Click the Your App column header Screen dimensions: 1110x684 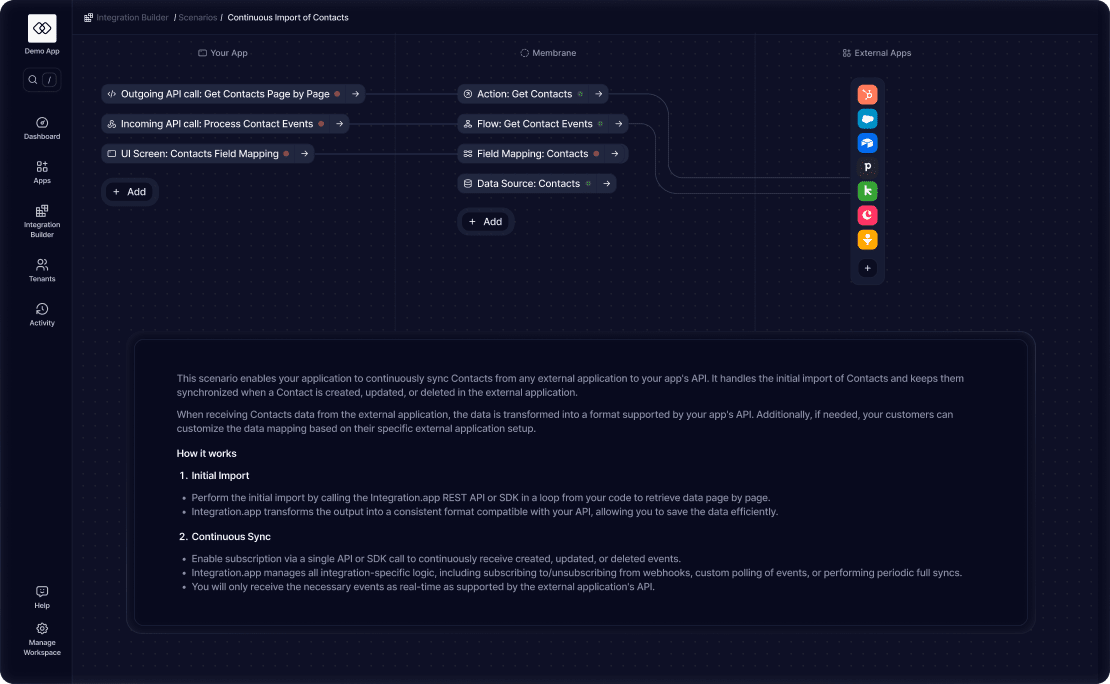(x=223, y=53)
